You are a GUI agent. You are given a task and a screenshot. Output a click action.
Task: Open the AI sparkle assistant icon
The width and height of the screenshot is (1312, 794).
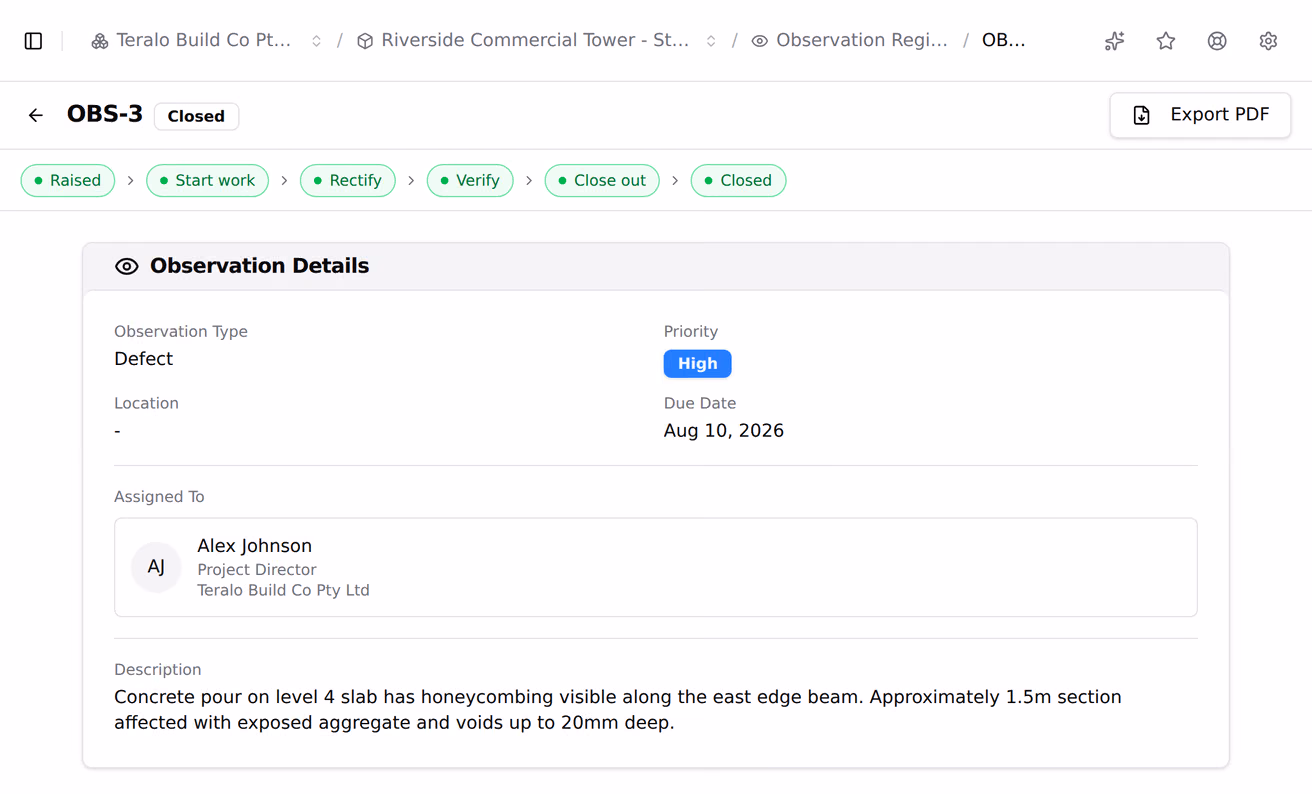[x=1115, y=41]
